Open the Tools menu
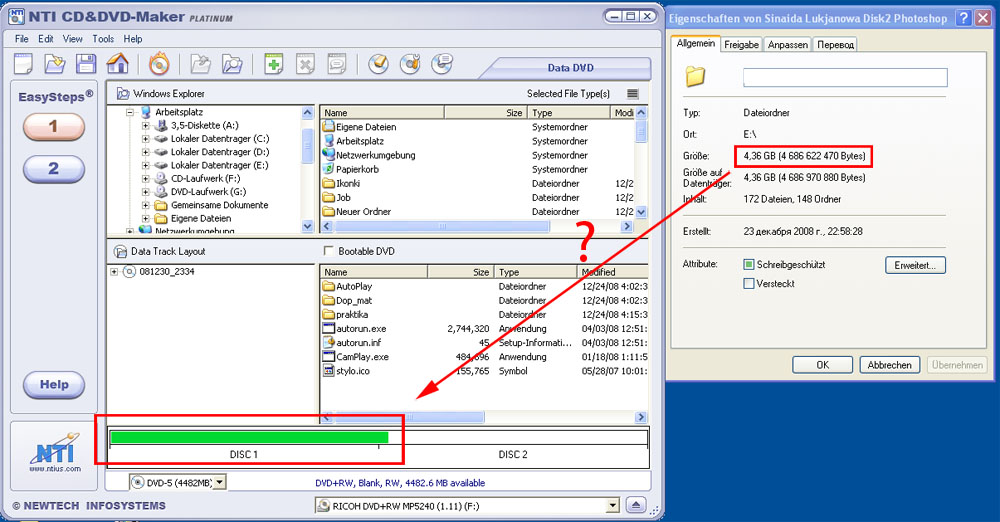Image resolution: width=1000 pixels, height=522 pixels. pyautogui.click(x=103, y=39)
